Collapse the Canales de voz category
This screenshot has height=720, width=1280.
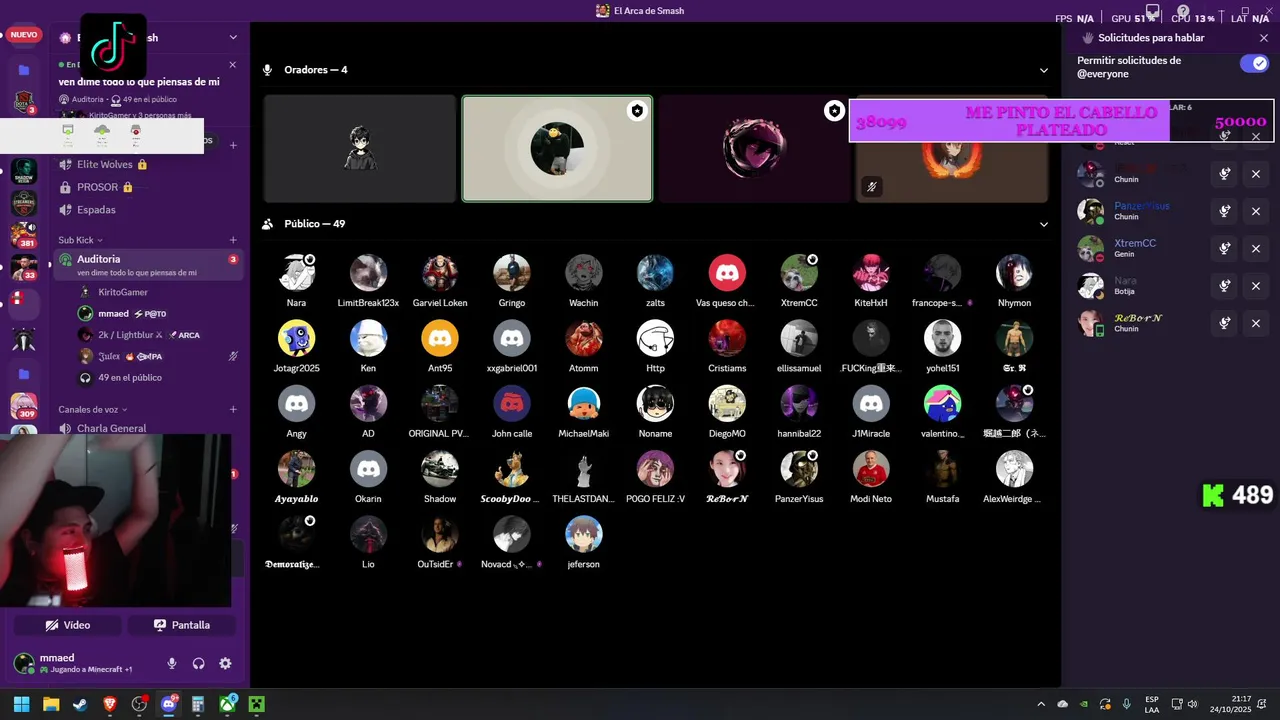[x=92, y=409]
